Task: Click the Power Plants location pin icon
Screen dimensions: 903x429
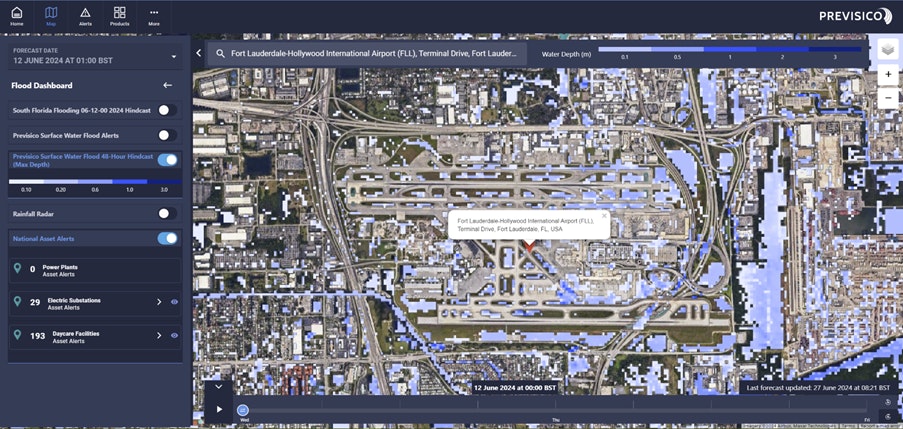Action: tap(17, 268)
